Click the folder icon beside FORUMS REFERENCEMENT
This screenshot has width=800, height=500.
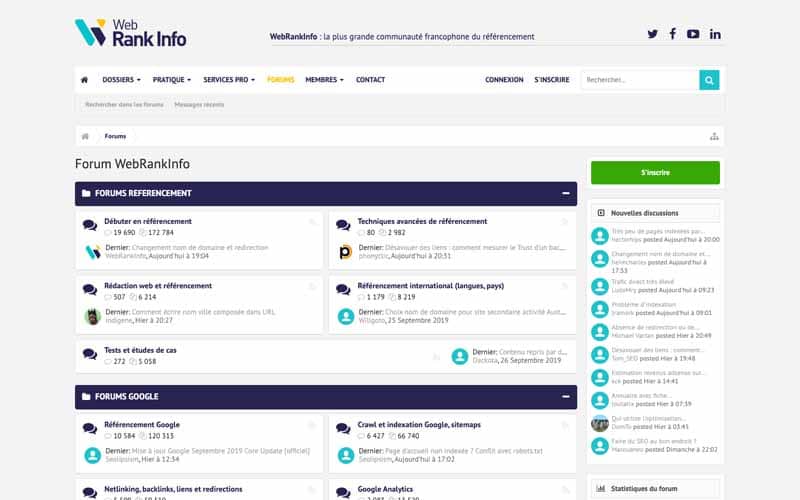coord(86,193)
